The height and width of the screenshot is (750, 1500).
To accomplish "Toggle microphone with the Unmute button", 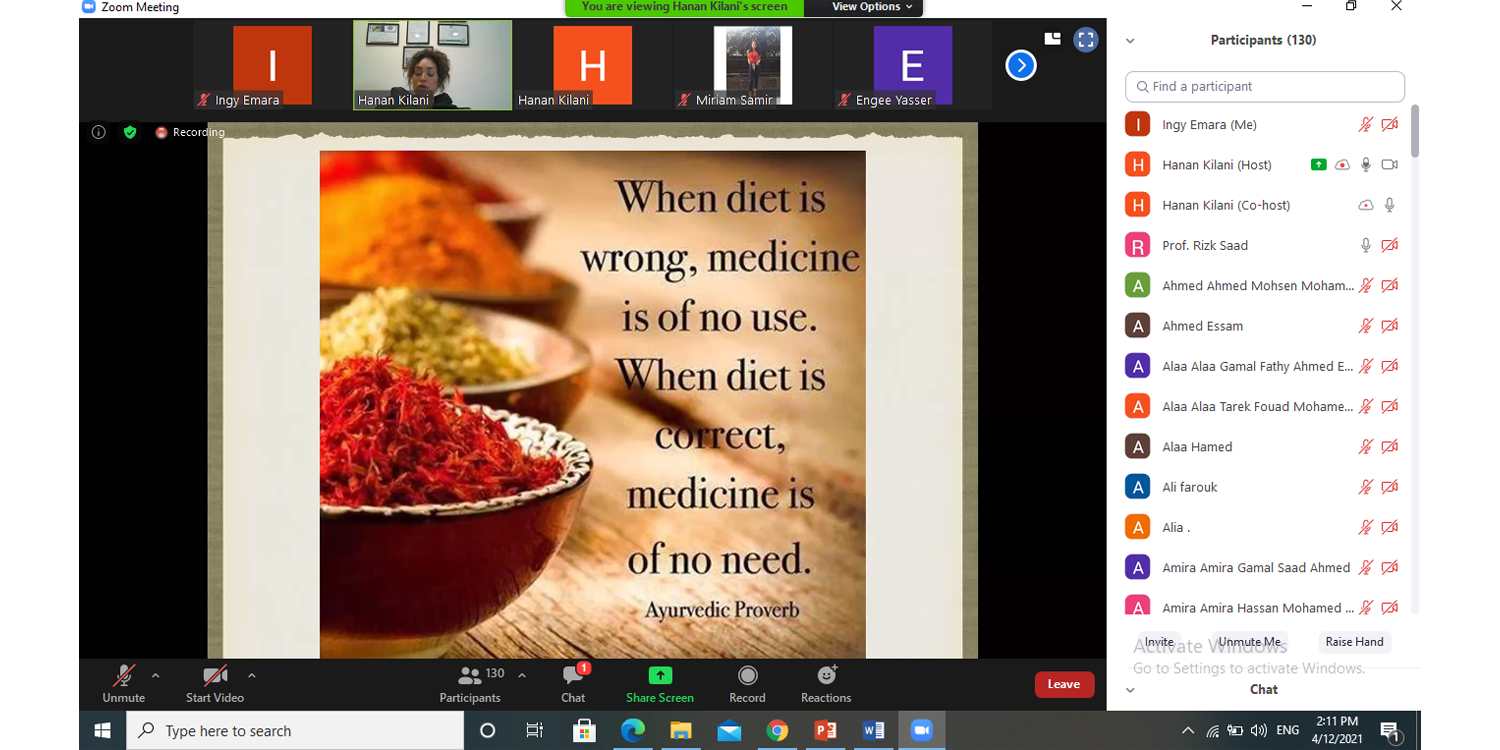I will (124, 677).
